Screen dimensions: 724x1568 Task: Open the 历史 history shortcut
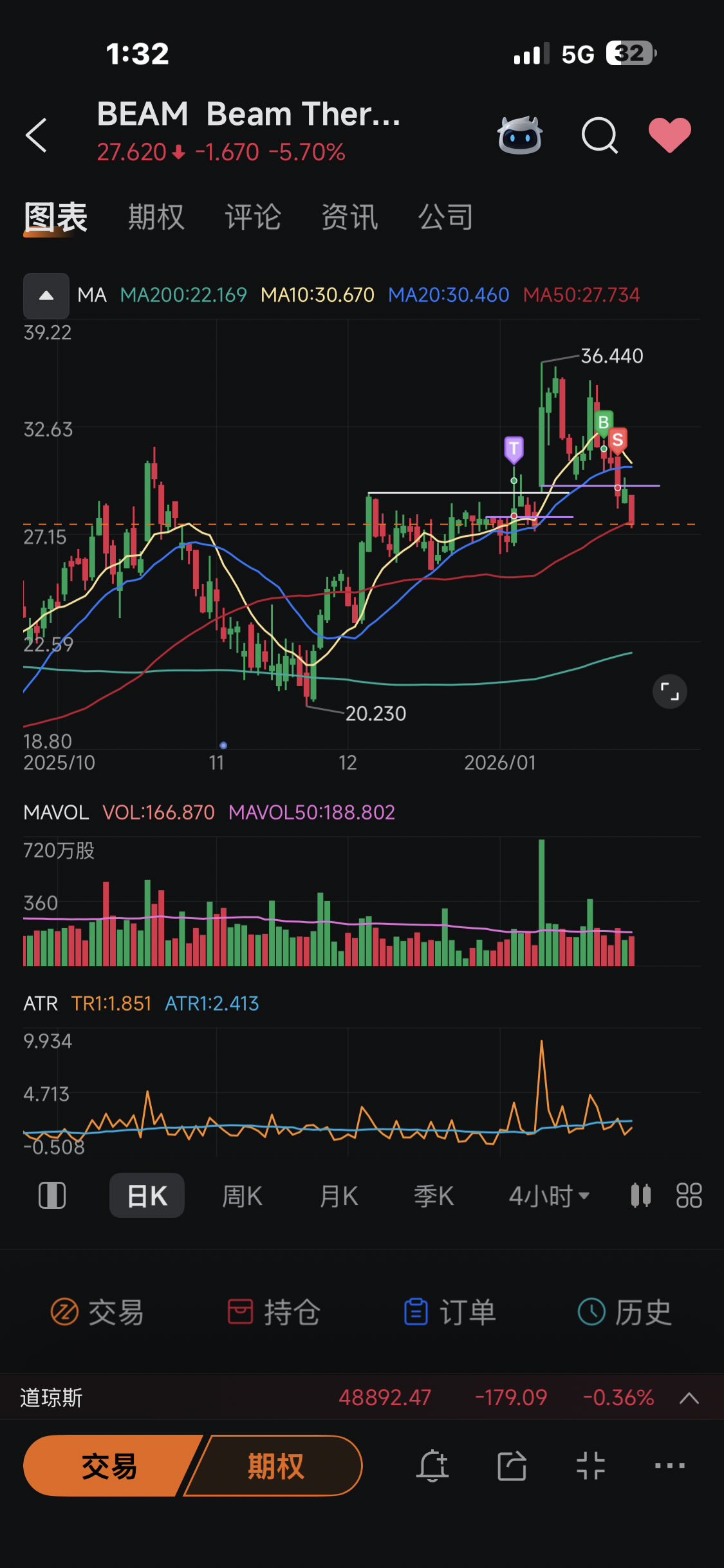pyautogui.click(x=625, y=1312)
